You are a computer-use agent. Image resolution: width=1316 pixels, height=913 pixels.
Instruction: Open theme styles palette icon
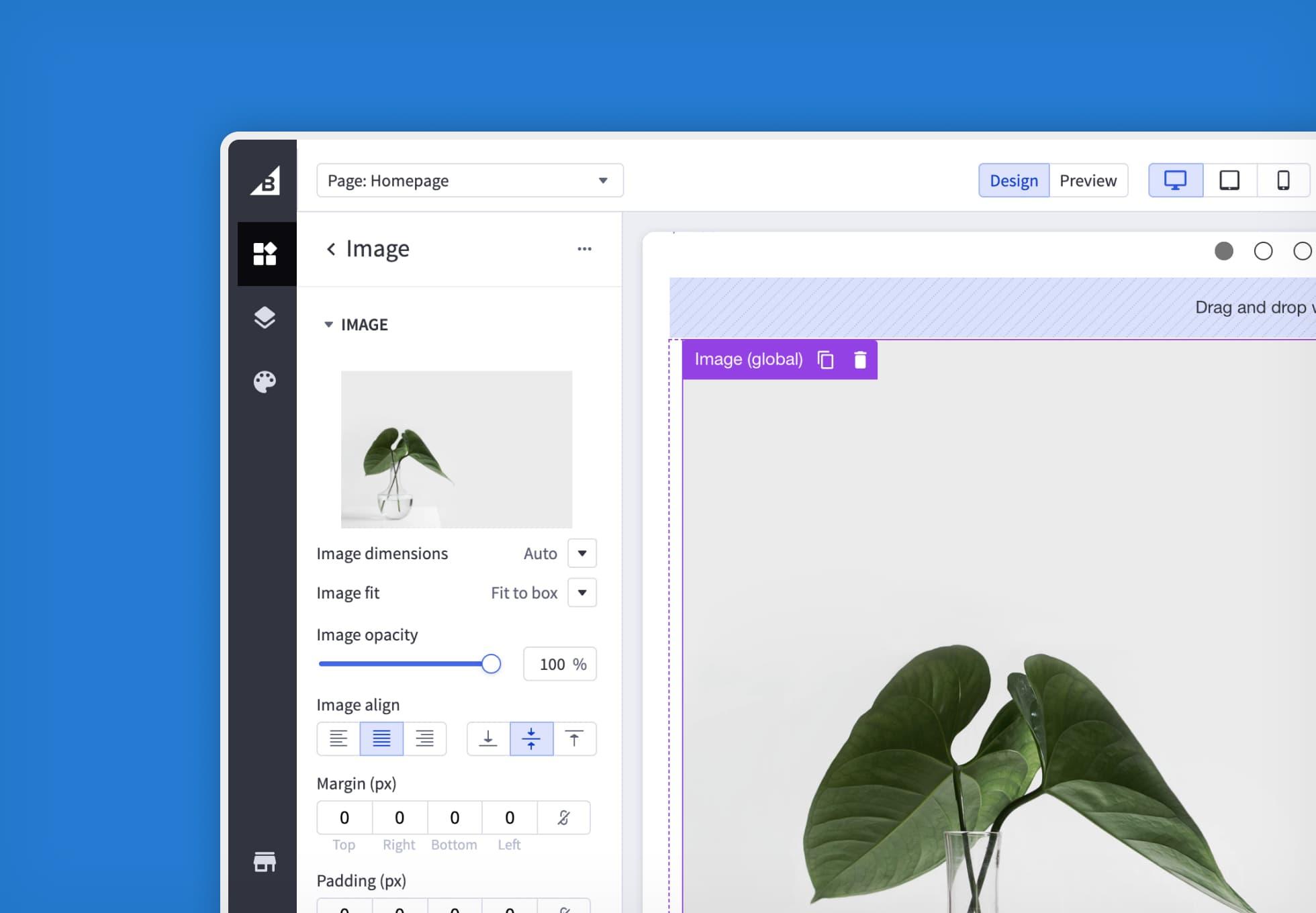coord(265,382)
